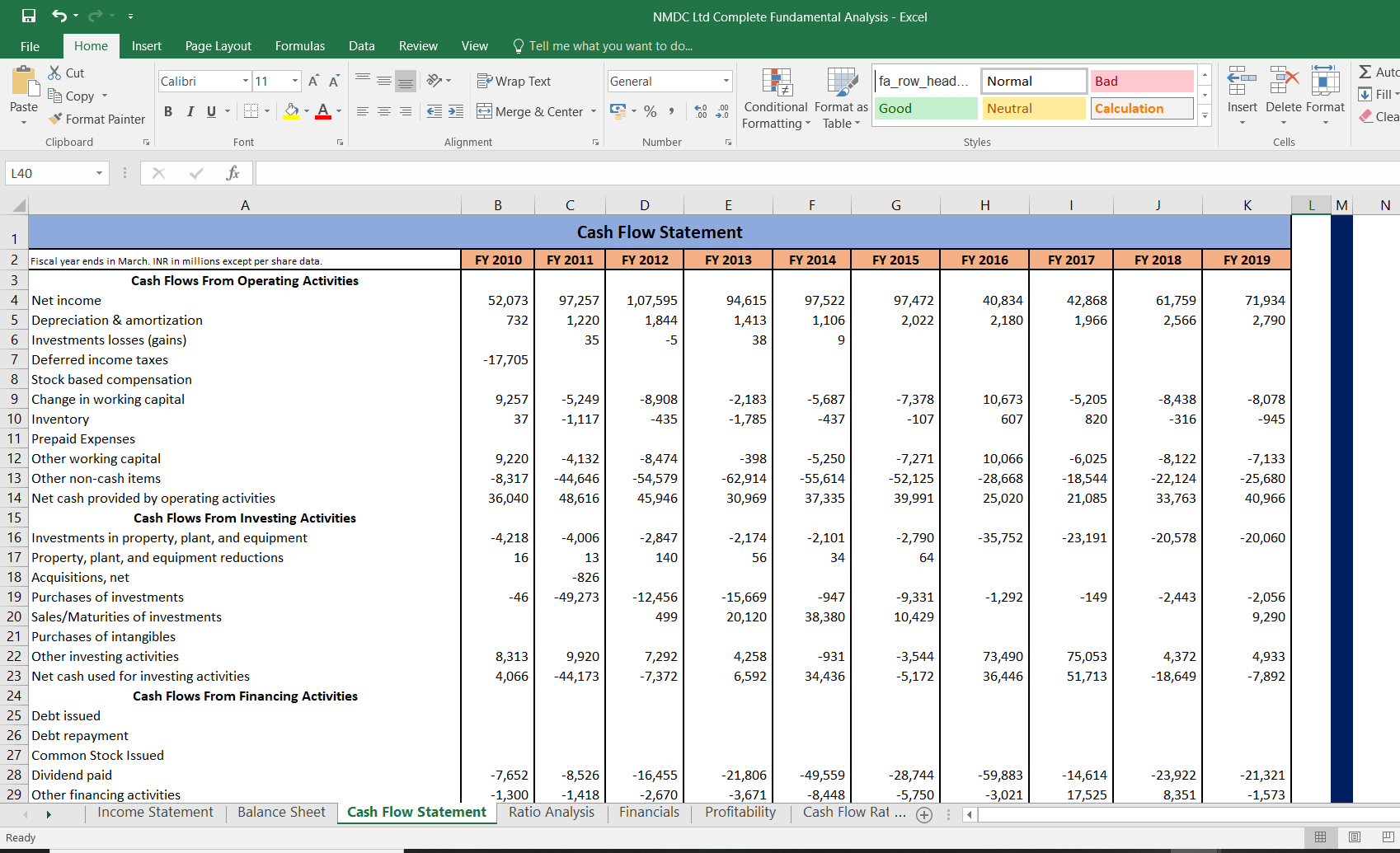The image size is (1400, 853).
Task: Switch to Page Layout view in status bar
Action: [x=1355, y=837]
